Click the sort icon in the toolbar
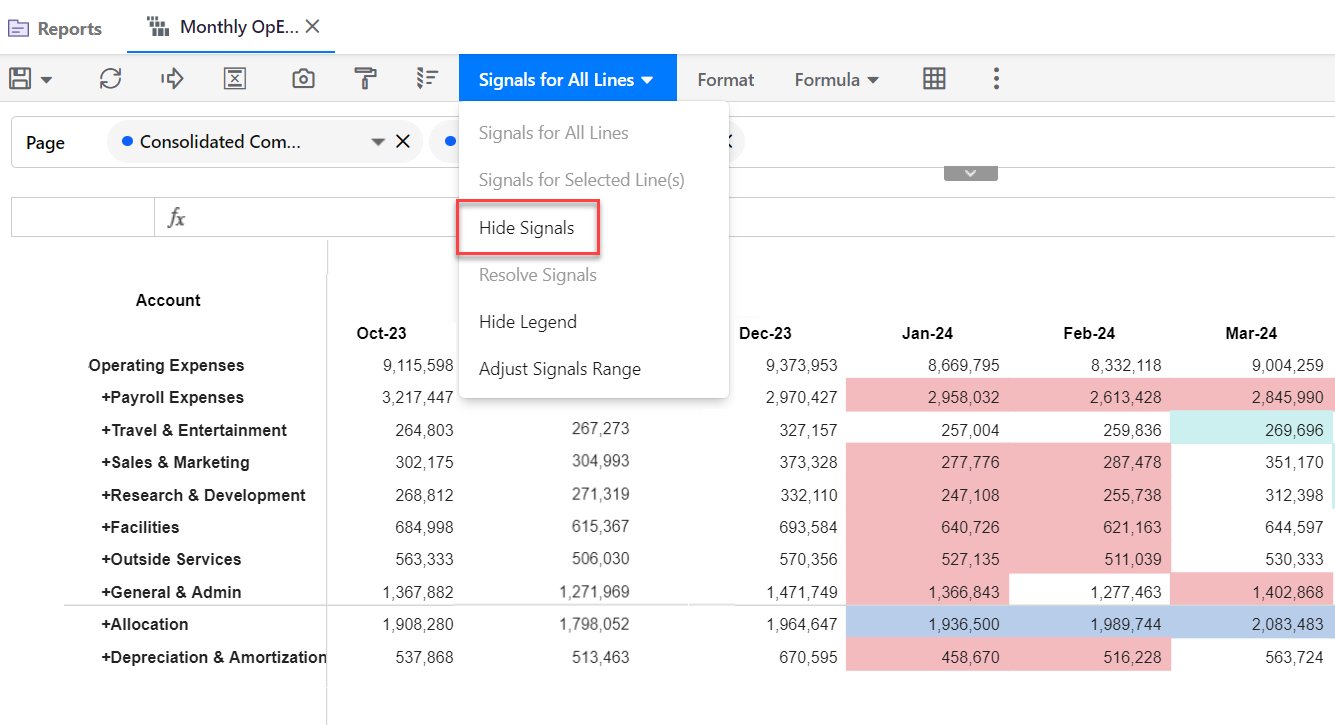Image resolution: width=1335 pixels, height=725 pixels. [427, 78]
